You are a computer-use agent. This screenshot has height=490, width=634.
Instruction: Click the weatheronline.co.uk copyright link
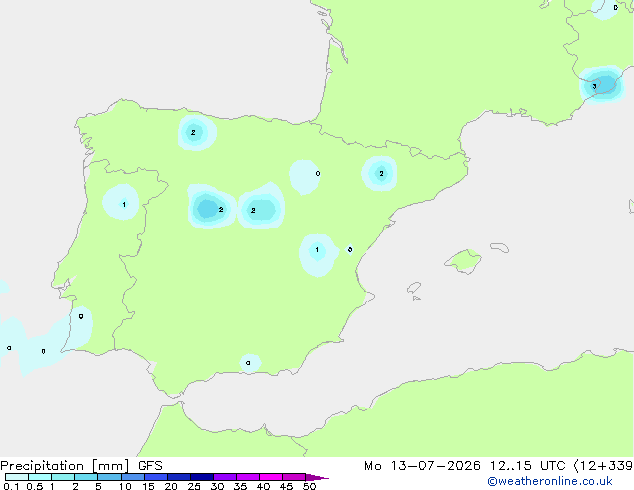pyautogui.click(x=549, y=481)
